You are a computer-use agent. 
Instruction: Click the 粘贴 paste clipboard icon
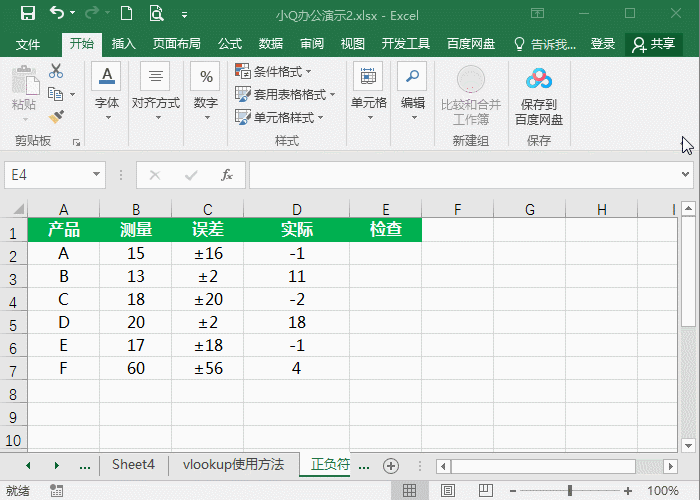pyautogui.click(x=25, y=81)
